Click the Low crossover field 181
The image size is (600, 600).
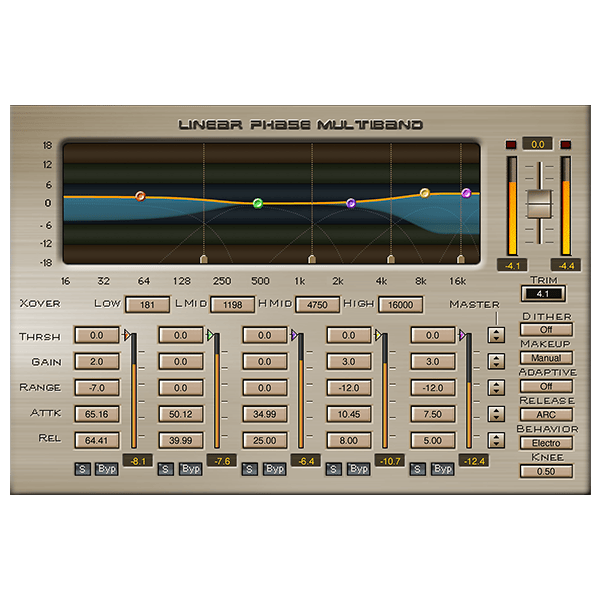[147, 305]
